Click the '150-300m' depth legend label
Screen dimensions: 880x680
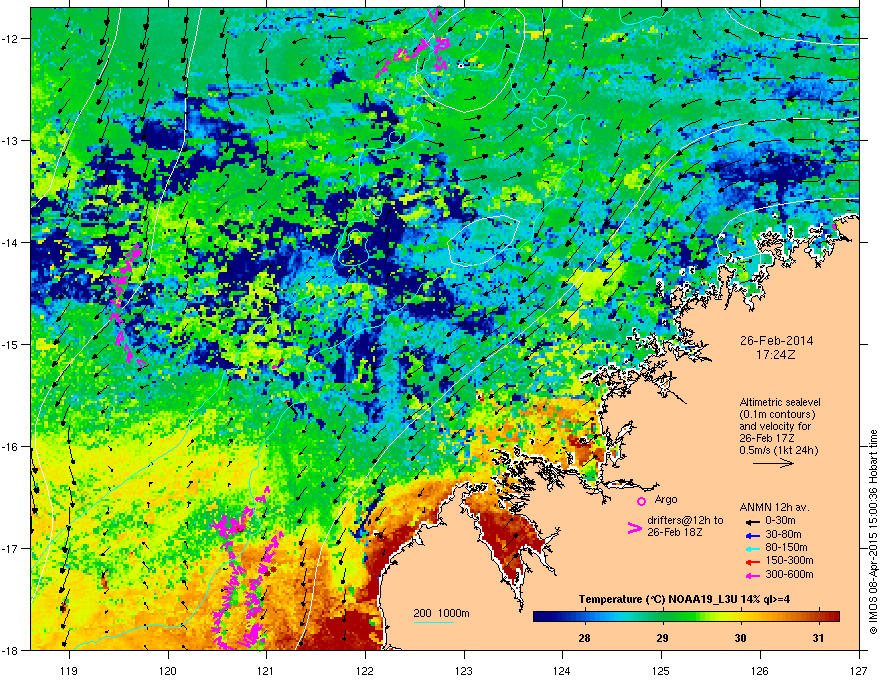(x=789, y=560)
